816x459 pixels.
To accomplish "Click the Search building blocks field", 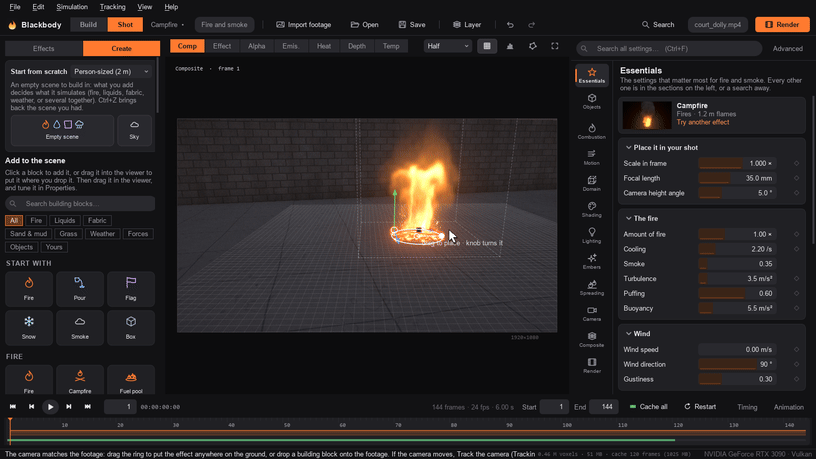I will 80,203.
